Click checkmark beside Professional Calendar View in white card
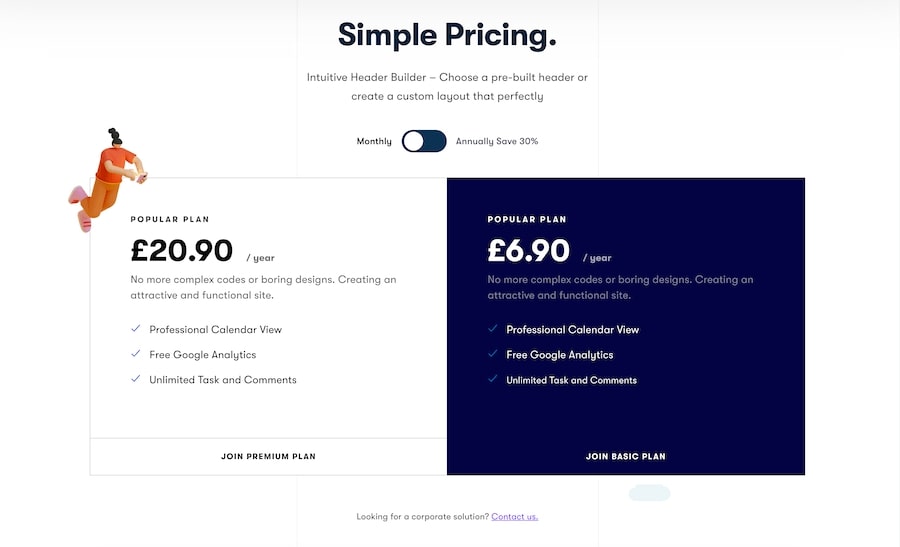The width and height of the screenshot is (900, 547). tap(135, 329)
